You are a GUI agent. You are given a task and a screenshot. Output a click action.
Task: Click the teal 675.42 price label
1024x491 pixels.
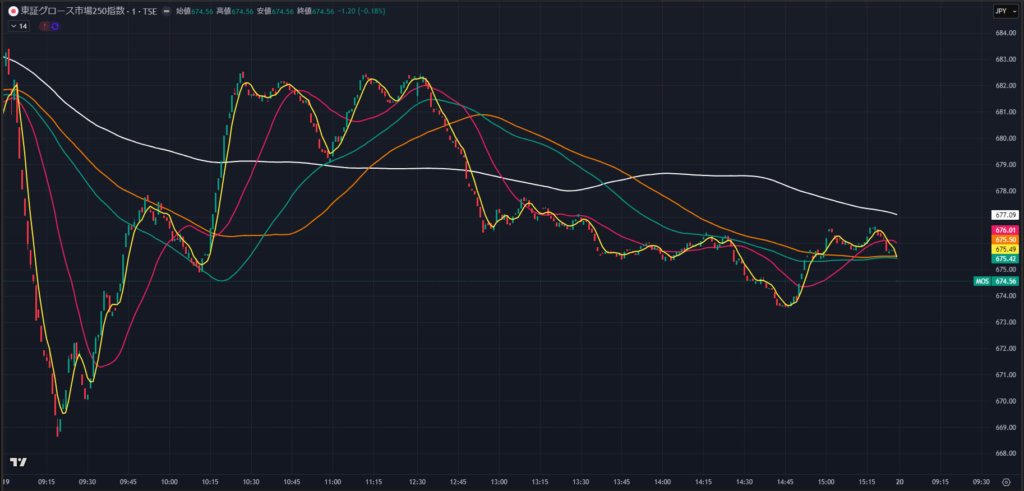[1004, 259]
